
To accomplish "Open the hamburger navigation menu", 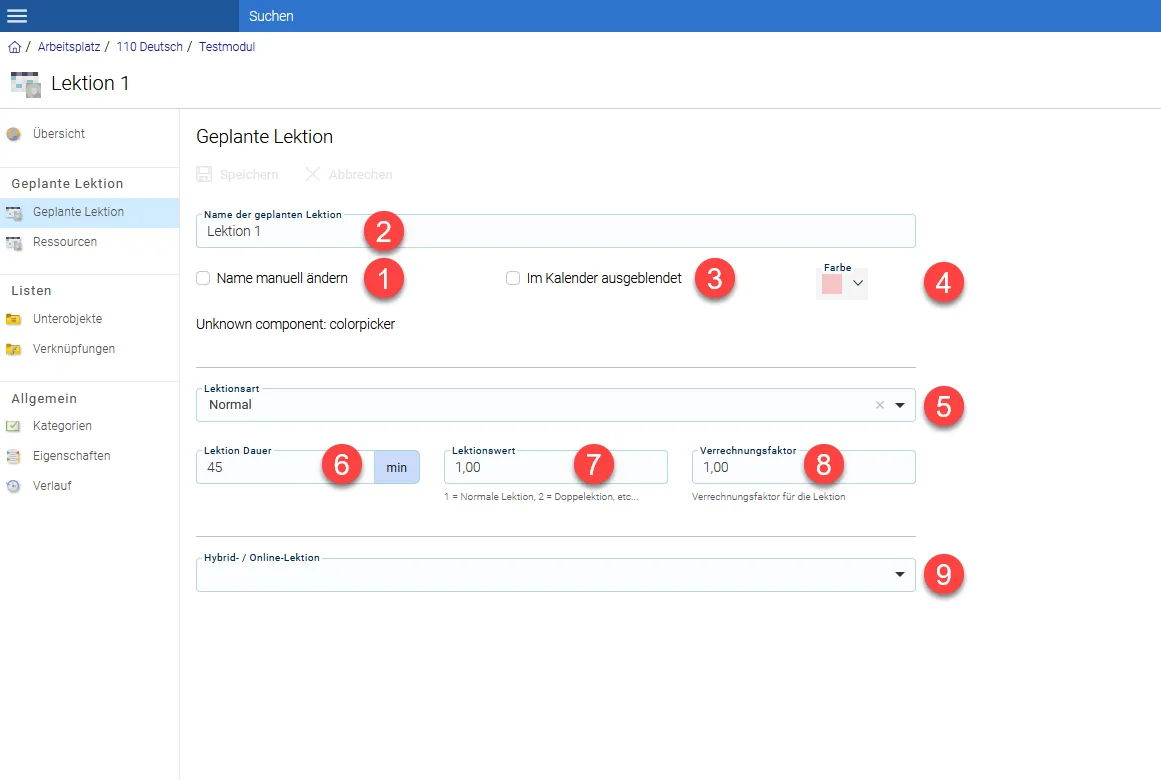I will (17, 16).
